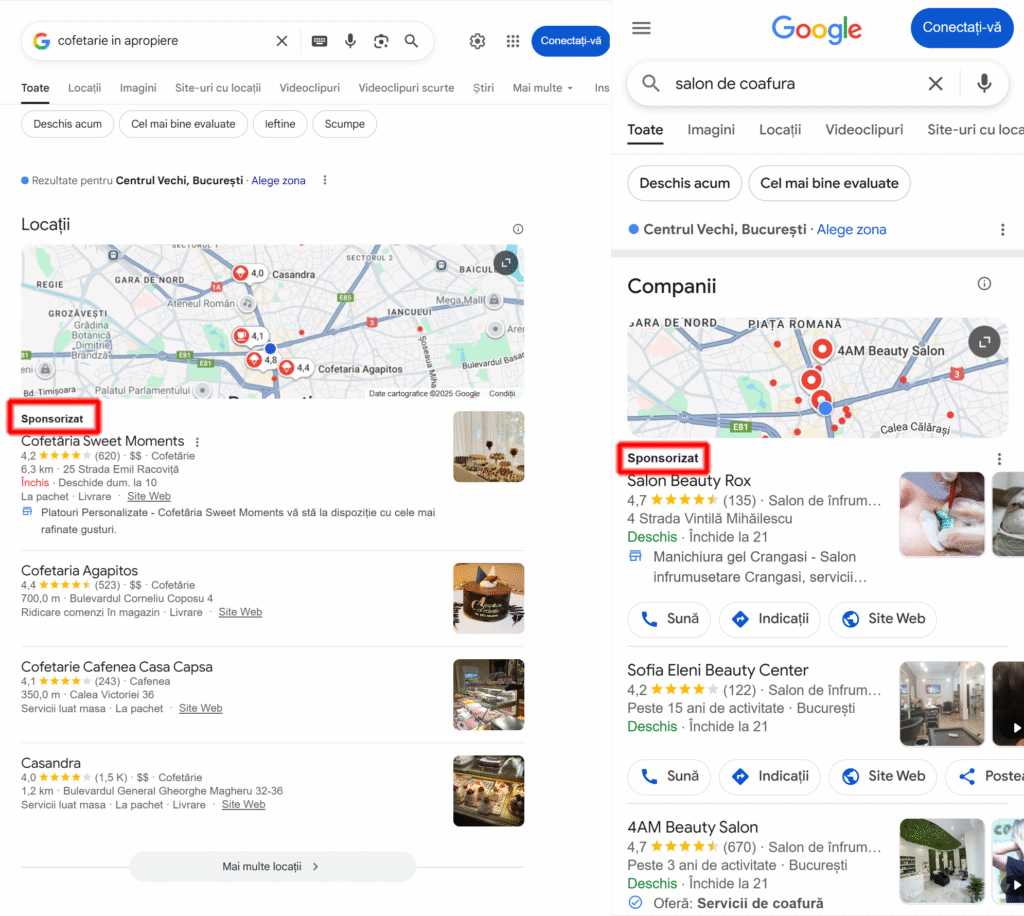Open 'Site Web' link for Casa Capsa

click(200, 708)
